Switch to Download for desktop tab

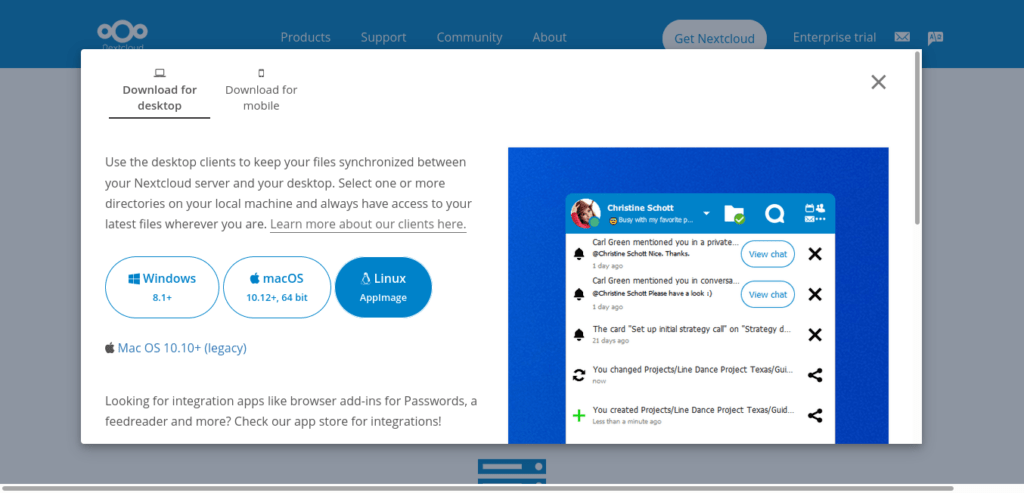[159, 91]
